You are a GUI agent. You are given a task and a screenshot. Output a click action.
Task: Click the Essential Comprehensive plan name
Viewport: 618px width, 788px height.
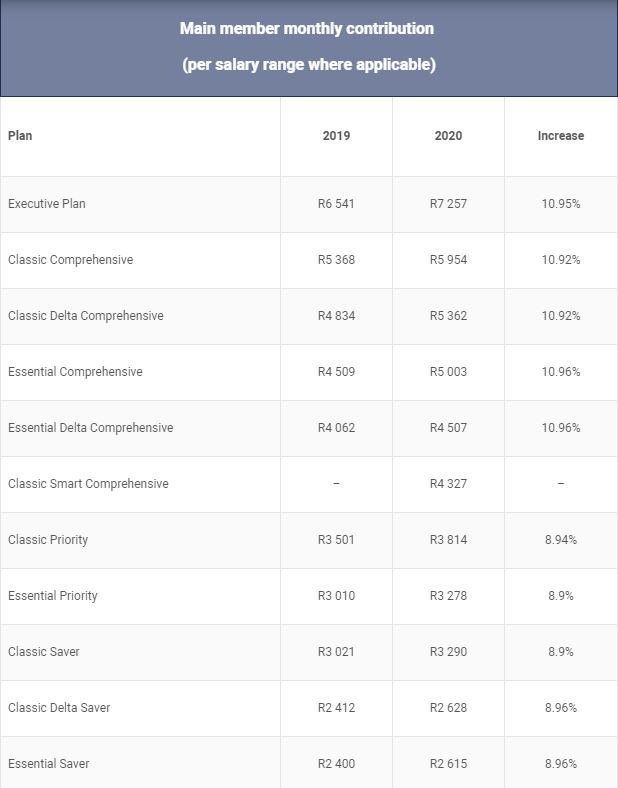[75, 372]
